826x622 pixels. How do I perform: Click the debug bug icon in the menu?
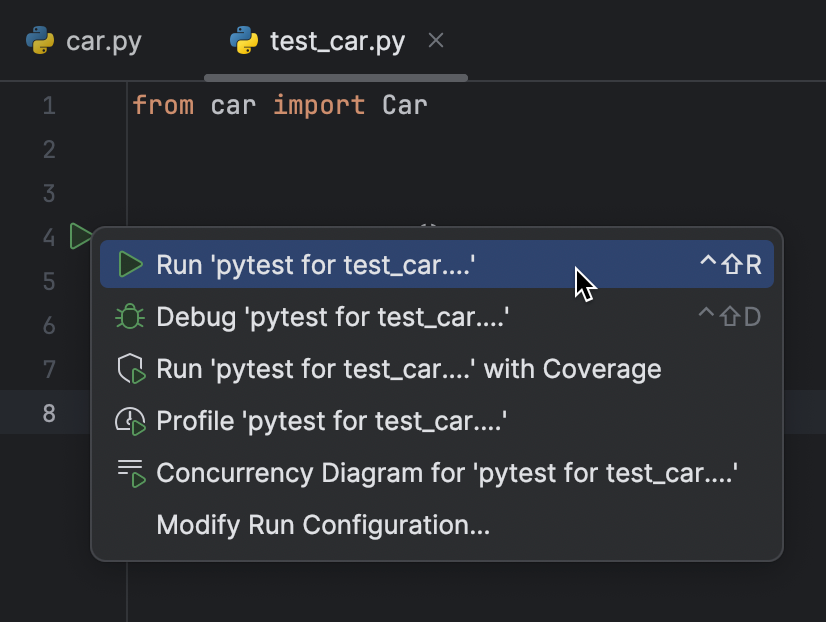[x=129, y=316]
